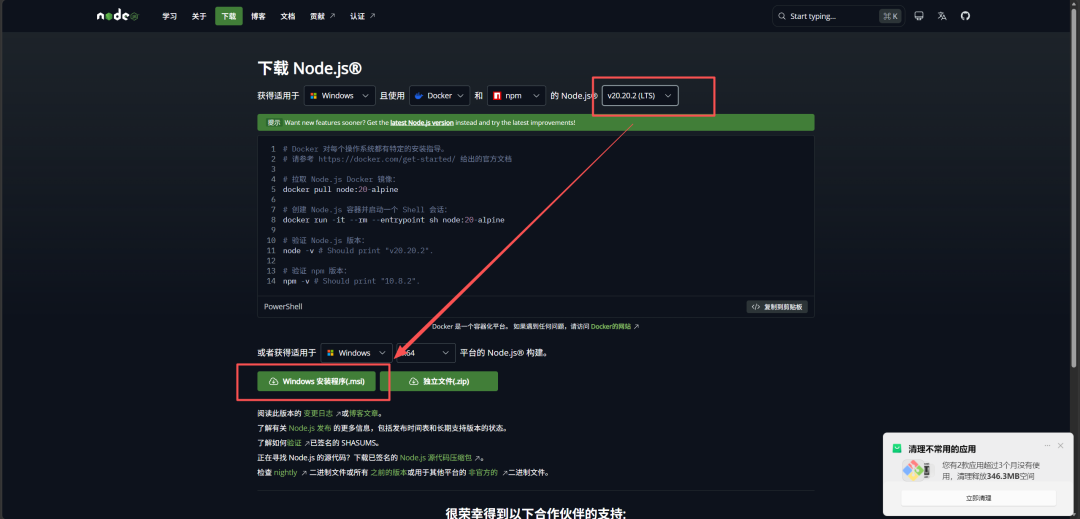Open the x64 architecture dropdown

pos(426,353)
